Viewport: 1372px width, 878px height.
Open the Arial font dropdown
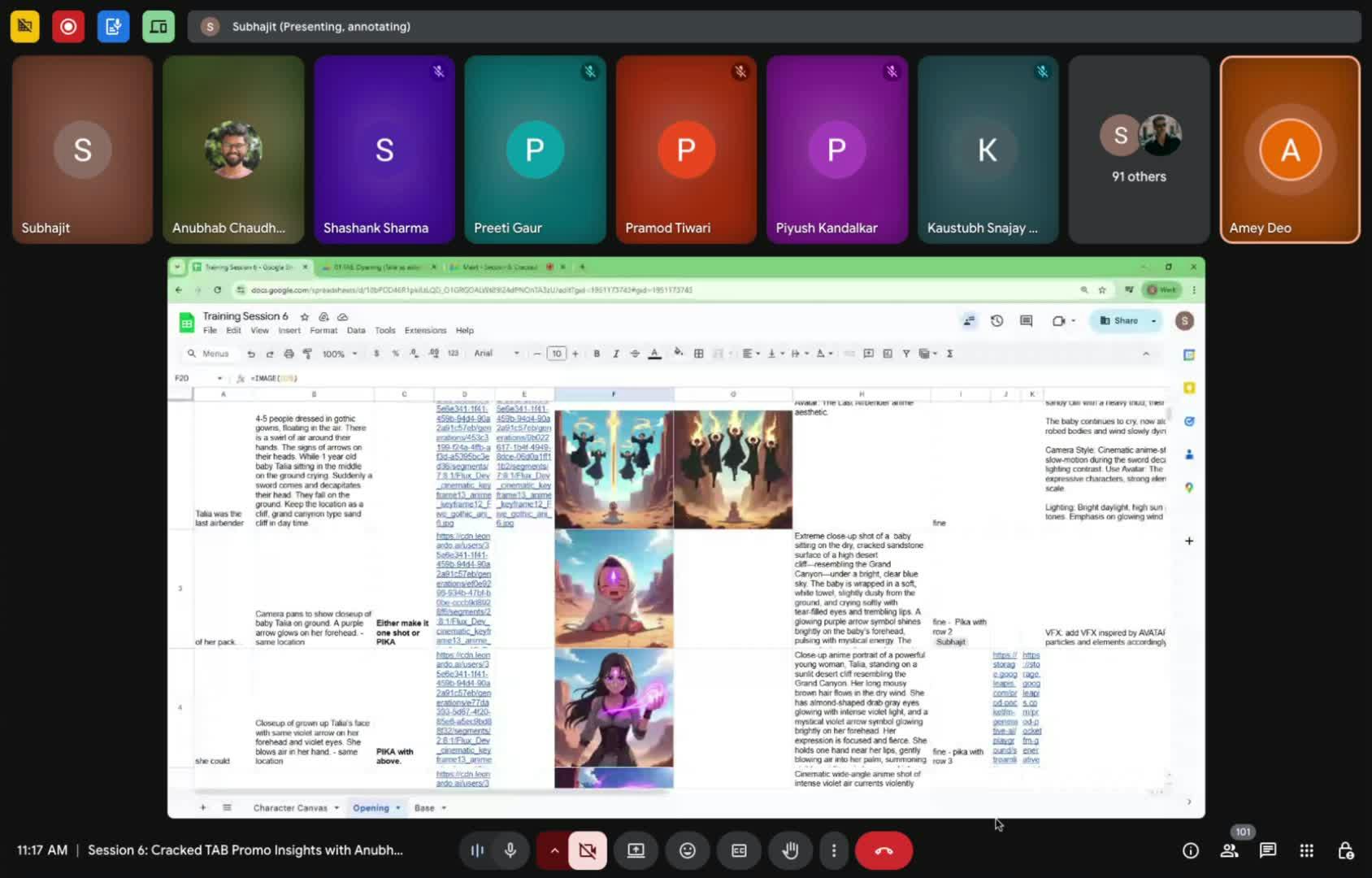tap(497, 354)
